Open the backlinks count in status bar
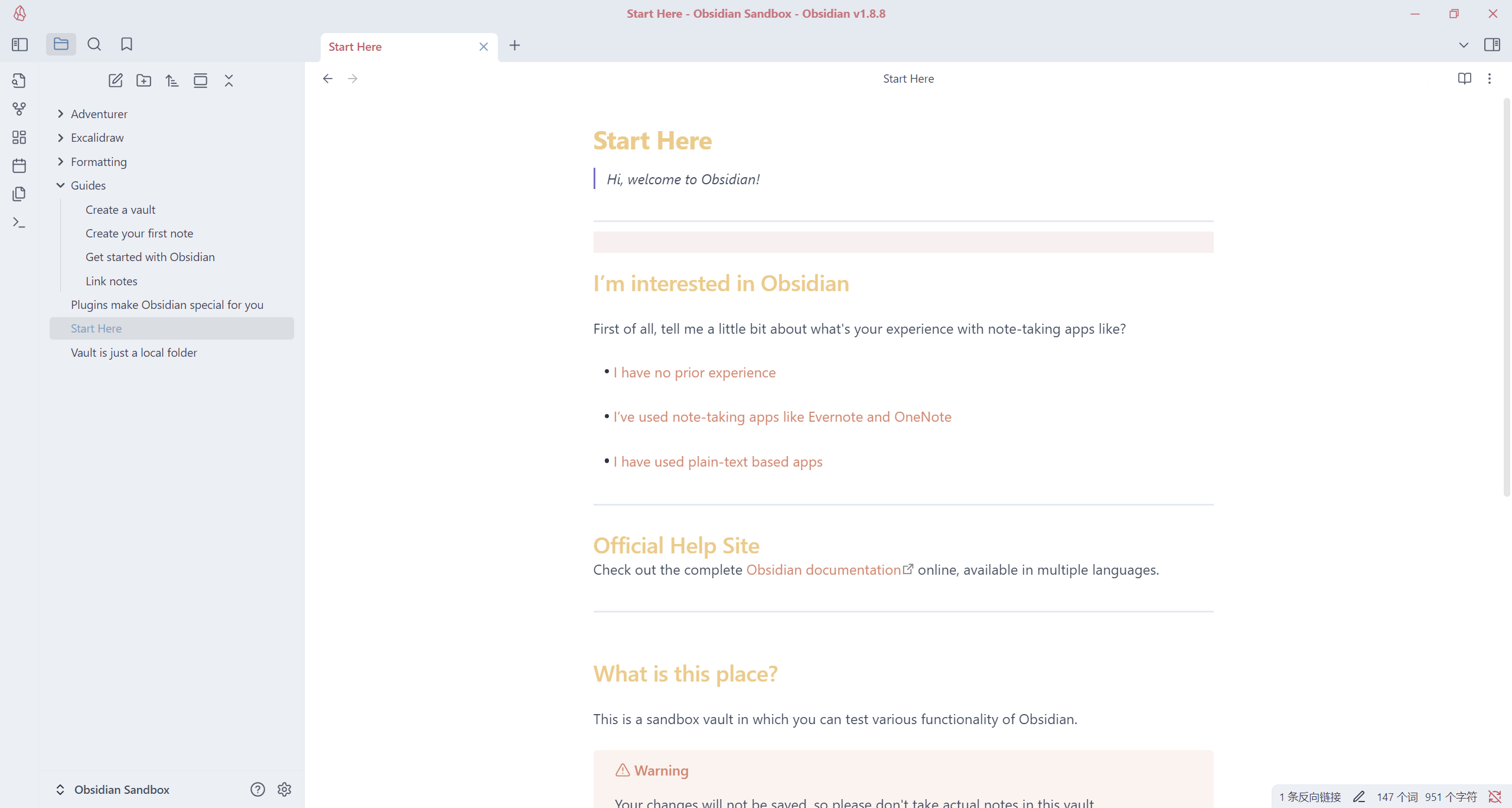 click(1310, 797)
